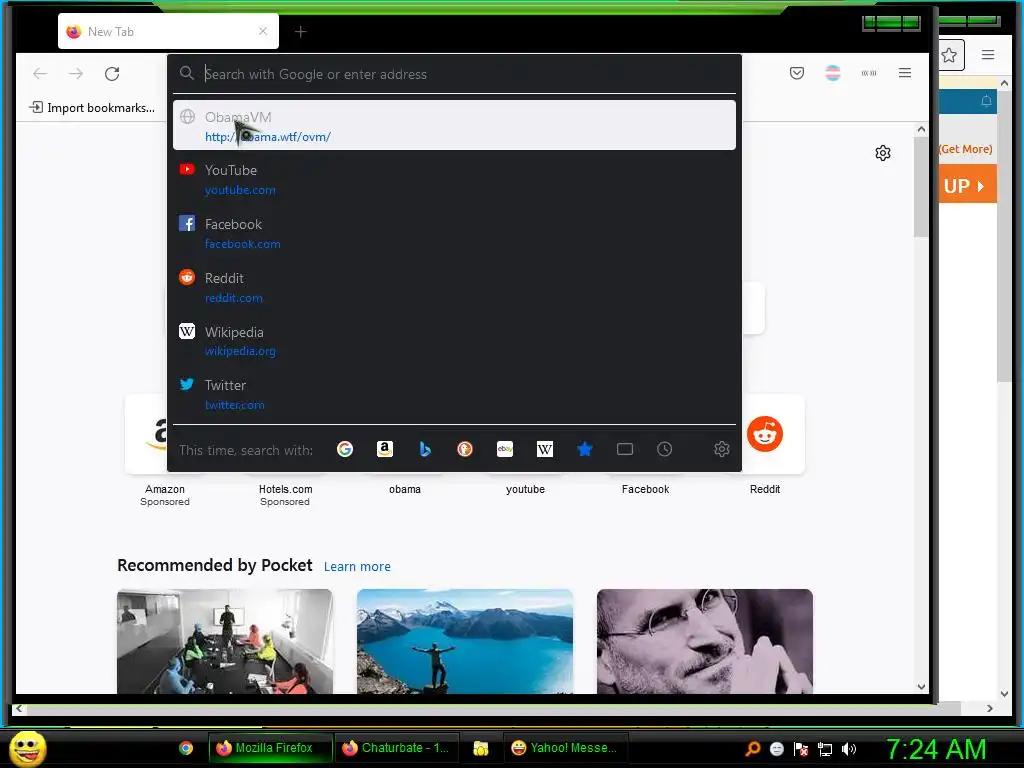Bookmark star in background browser window

click(950, 56)
